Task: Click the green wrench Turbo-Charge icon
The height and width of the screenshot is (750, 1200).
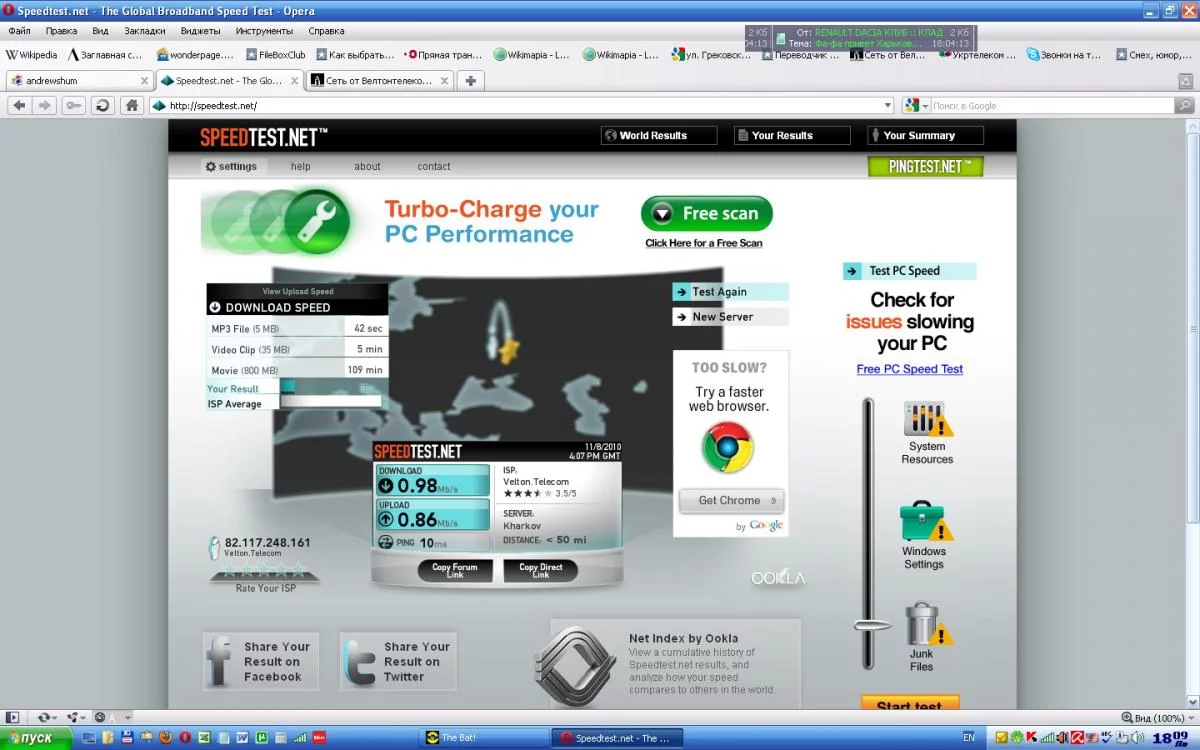Action: 316,220
